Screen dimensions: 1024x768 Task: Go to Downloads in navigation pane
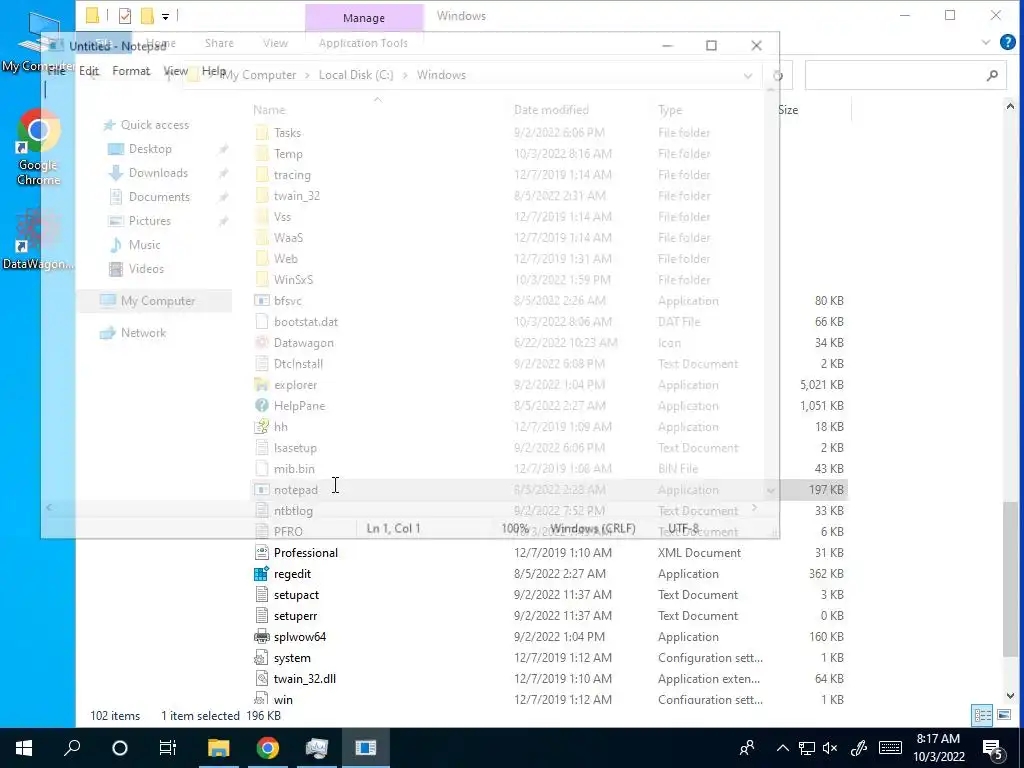pos(158,173)
